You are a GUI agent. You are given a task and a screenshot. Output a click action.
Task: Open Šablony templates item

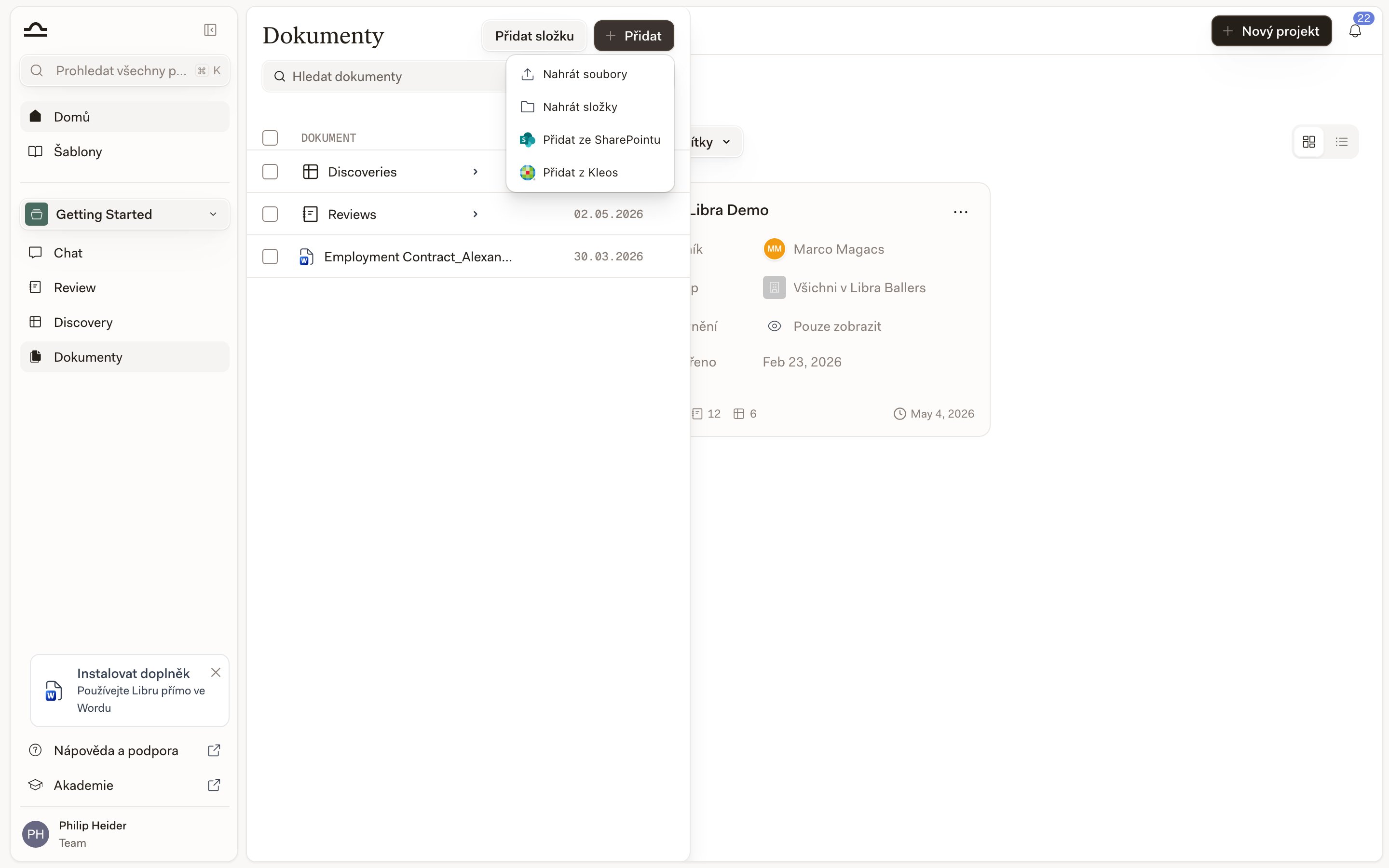(124, 151)
